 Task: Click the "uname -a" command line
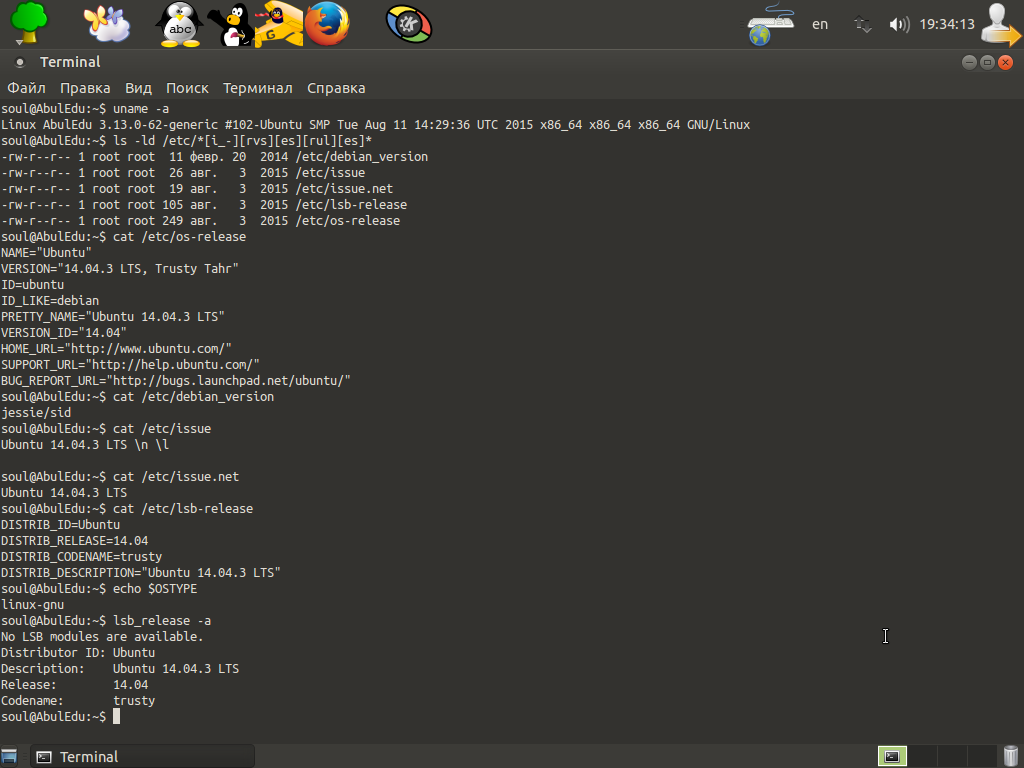point(85,108)
